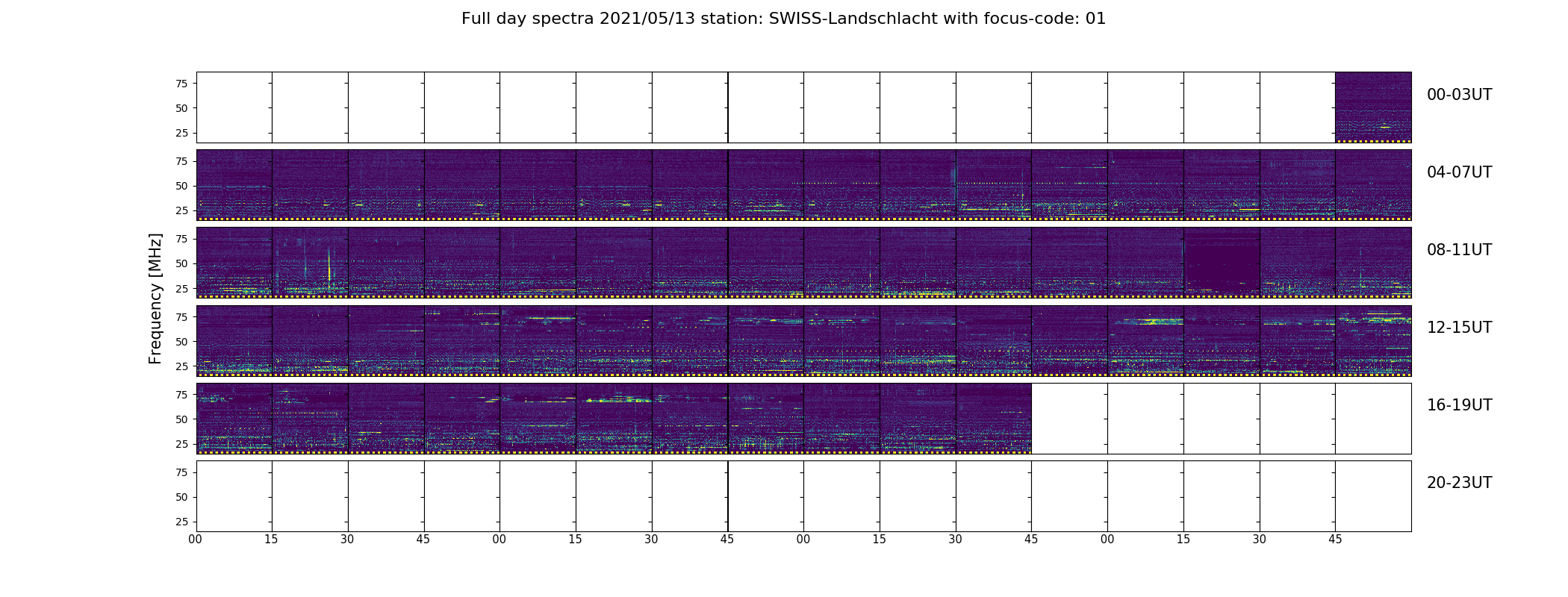Select the "08-11UT" row label
1568x597 pixels.
coord(1459,250)
